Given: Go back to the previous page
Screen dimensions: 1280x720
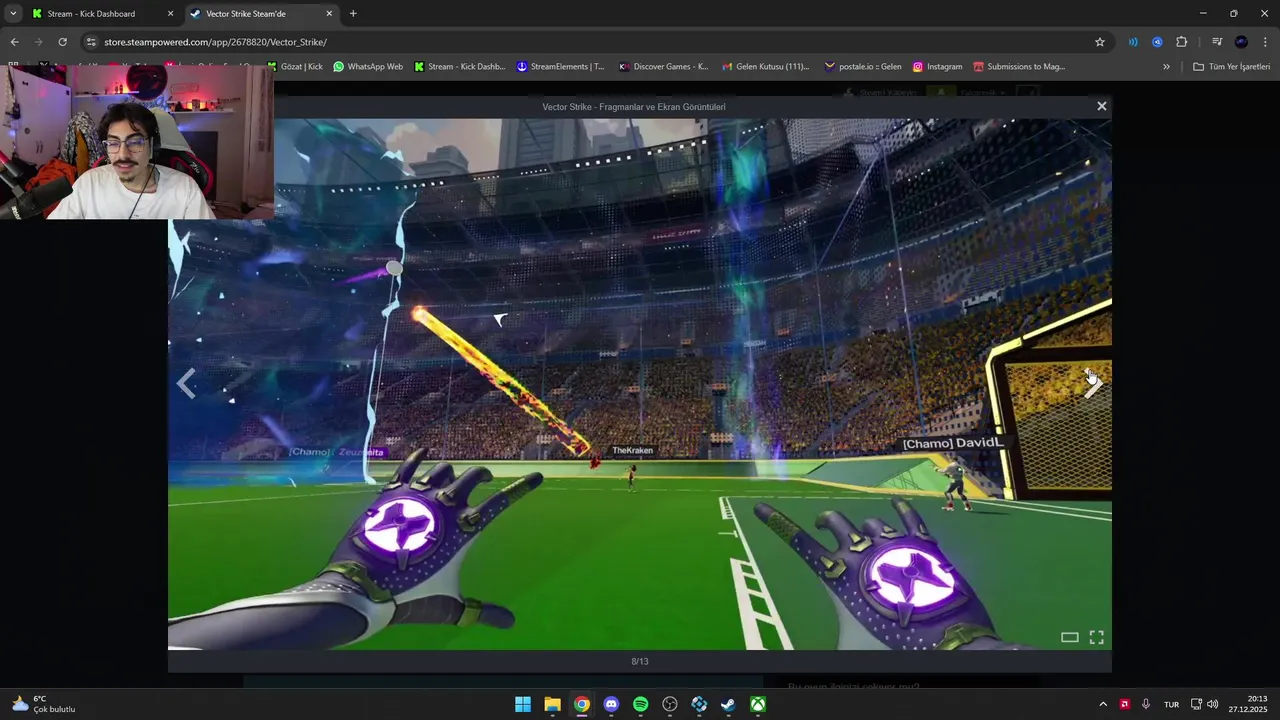Looking at the screenshot, I should click(x=14, y=42).
